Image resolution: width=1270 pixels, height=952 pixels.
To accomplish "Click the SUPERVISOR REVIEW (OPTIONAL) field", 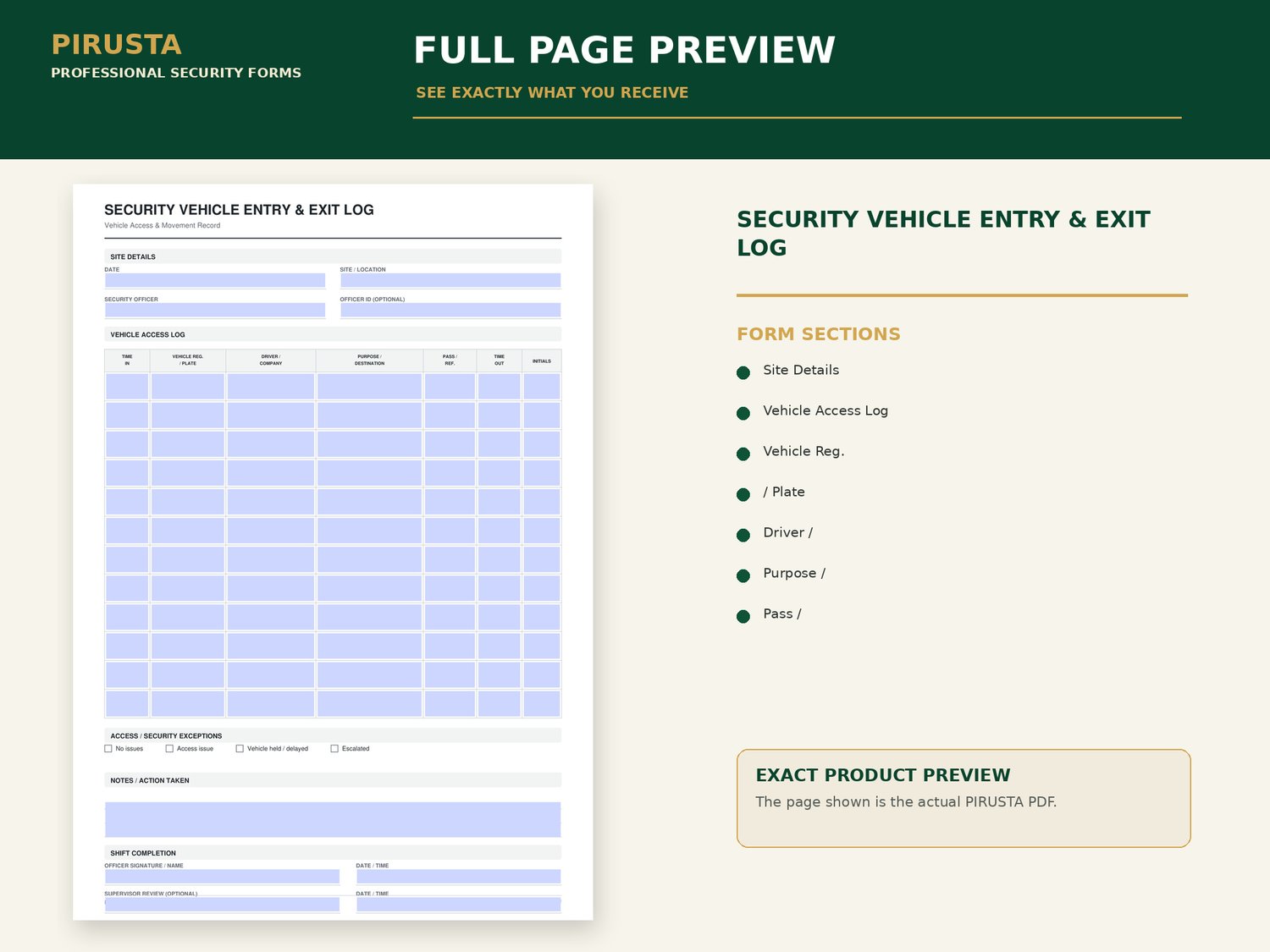I will [222, 904].
